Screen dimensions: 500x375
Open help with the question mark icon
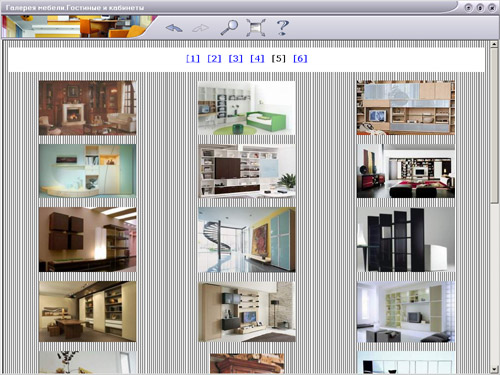tap(283, 27)
